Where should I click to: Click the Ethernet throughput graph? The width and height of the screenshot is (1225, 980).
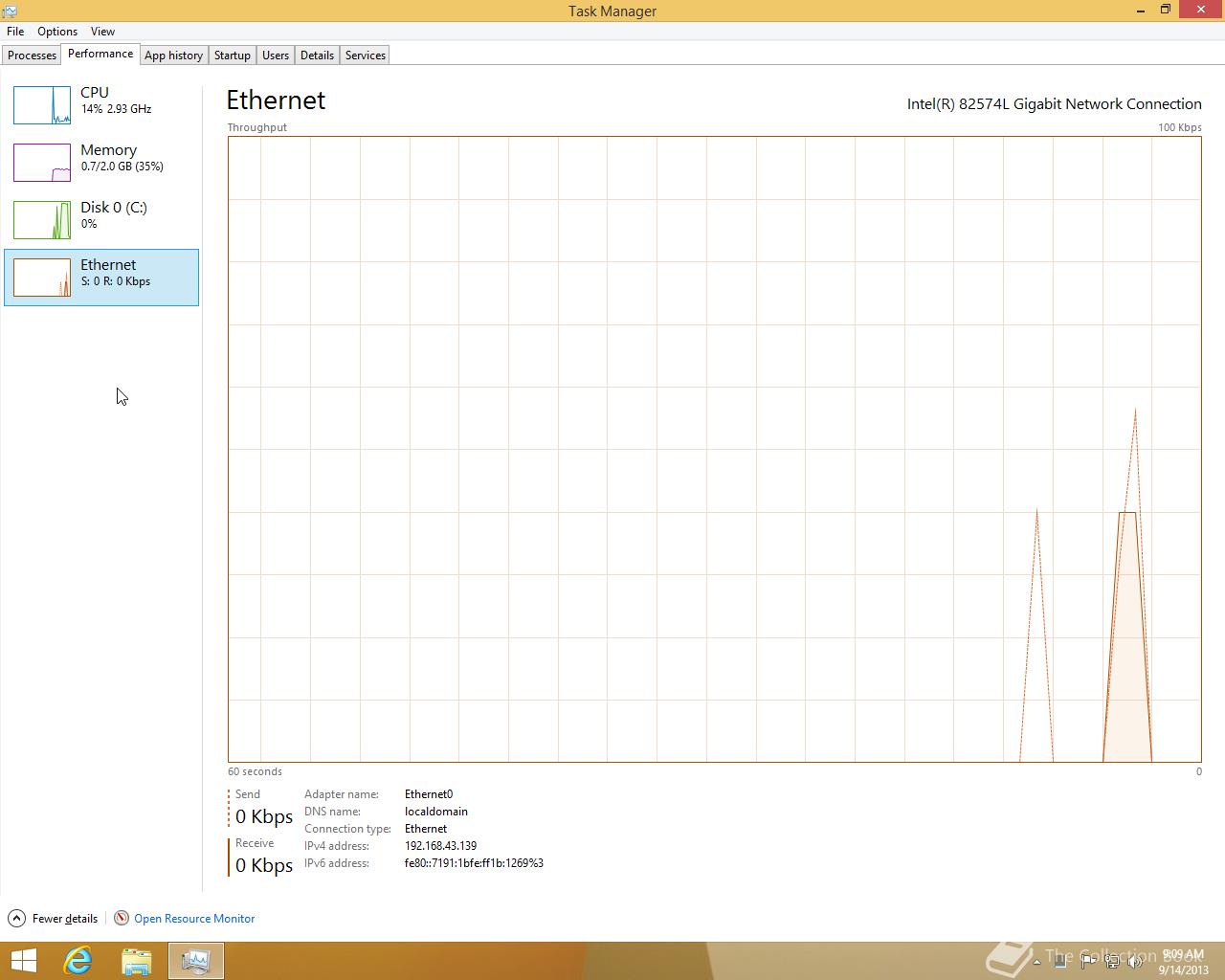point(714,449)
